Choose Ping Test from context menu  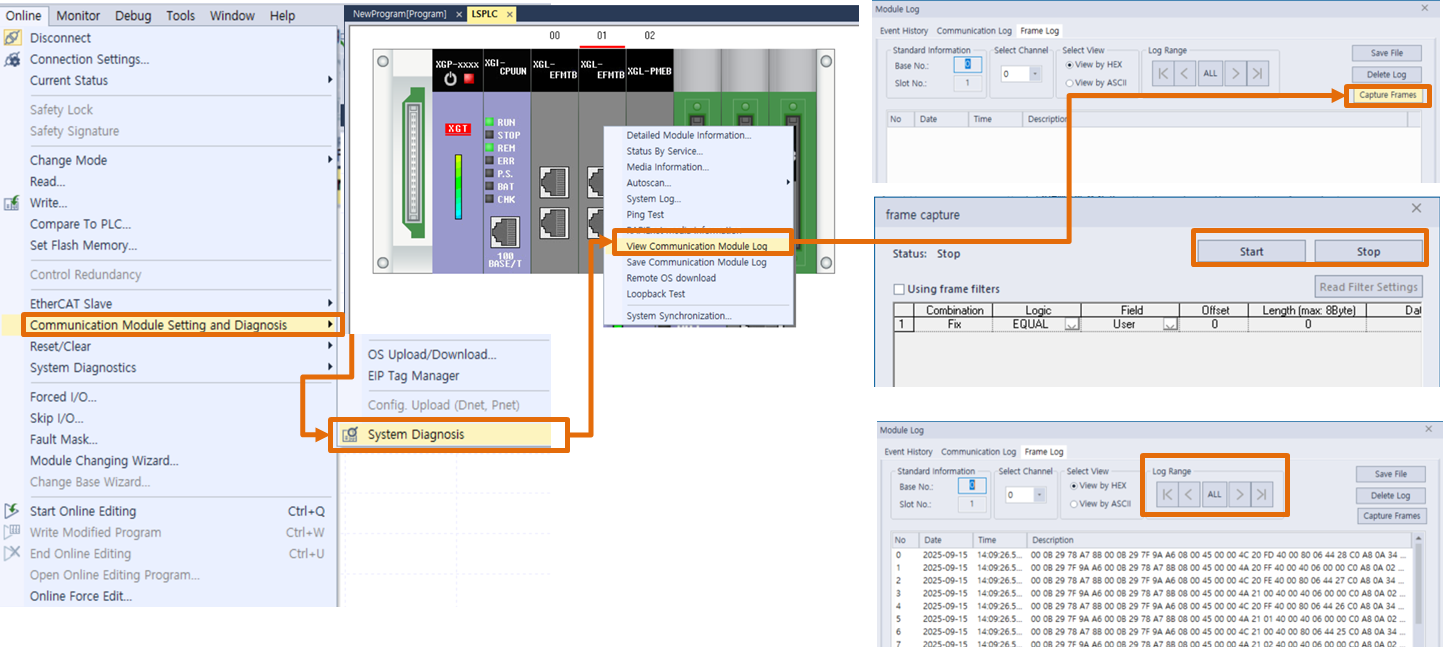[645, 215]
